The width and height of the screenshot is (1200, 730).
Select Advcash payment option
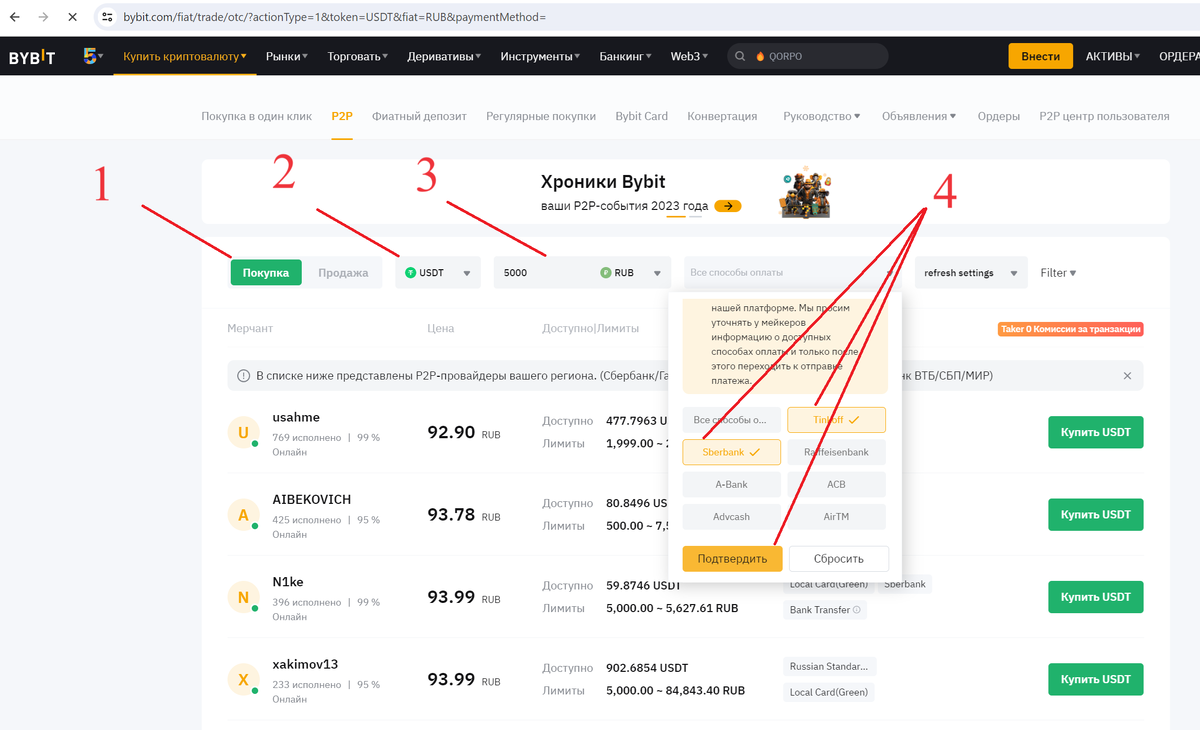(x=731, y=517)
